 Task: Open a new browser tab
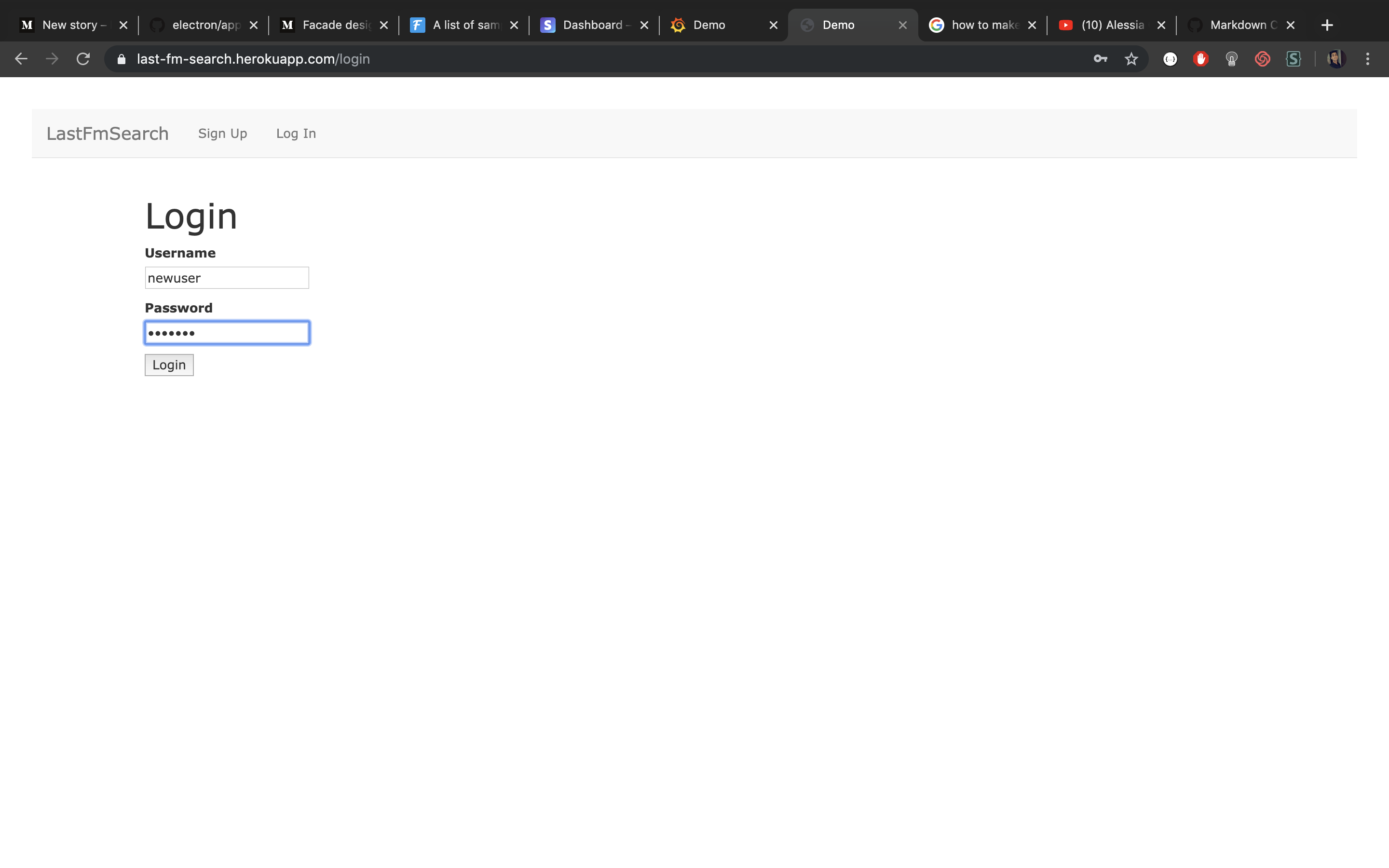(x=1326, y=25)
